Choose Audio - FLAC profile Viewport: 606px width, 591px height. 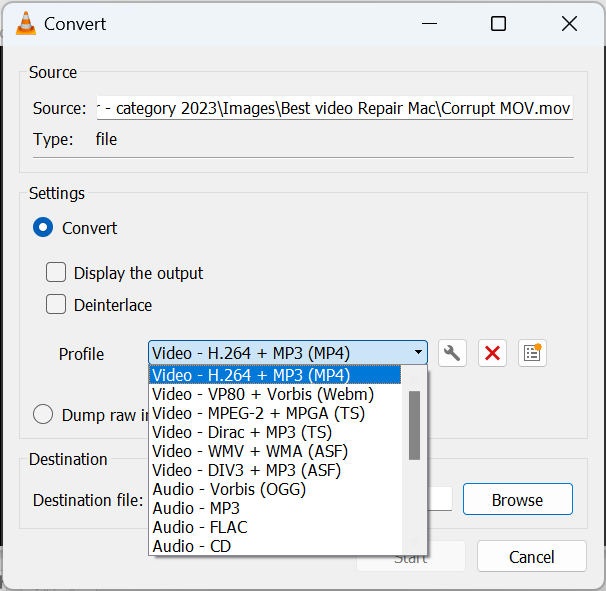pos(275,527)
